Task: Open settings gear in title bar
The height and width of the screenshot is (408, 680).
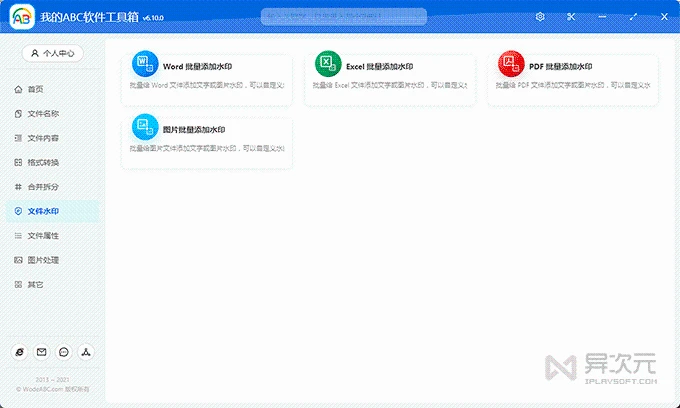Action: point(540,17)
